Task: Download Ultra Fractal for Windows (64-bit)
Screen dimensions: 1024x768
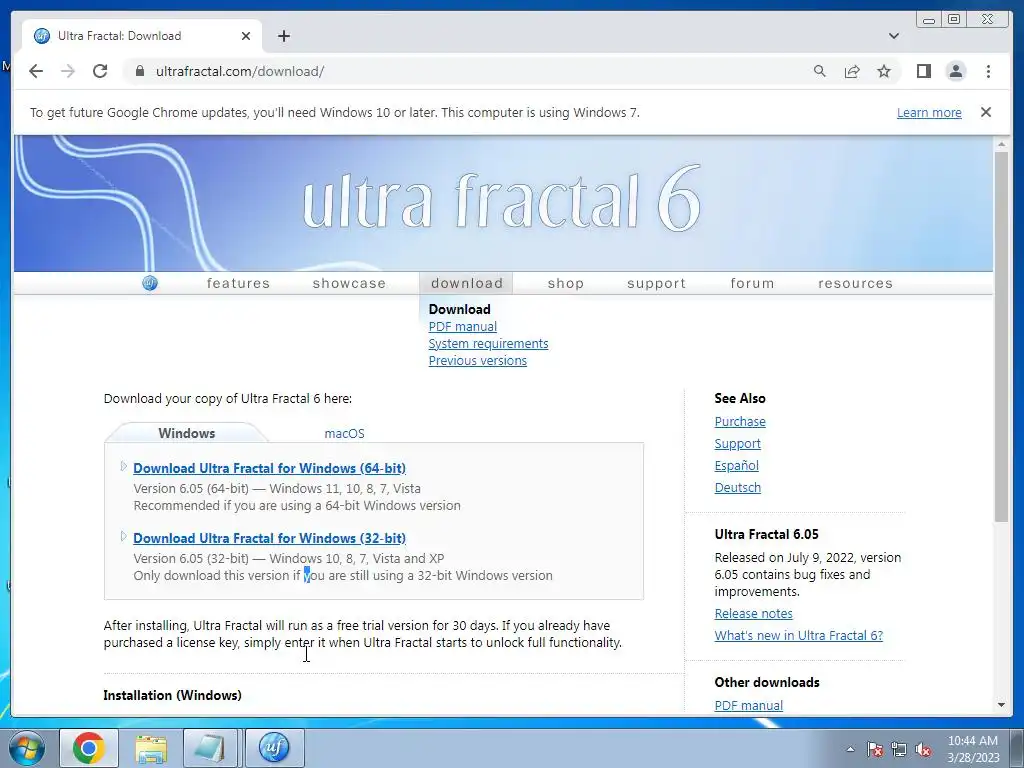Action: point(269,468)
